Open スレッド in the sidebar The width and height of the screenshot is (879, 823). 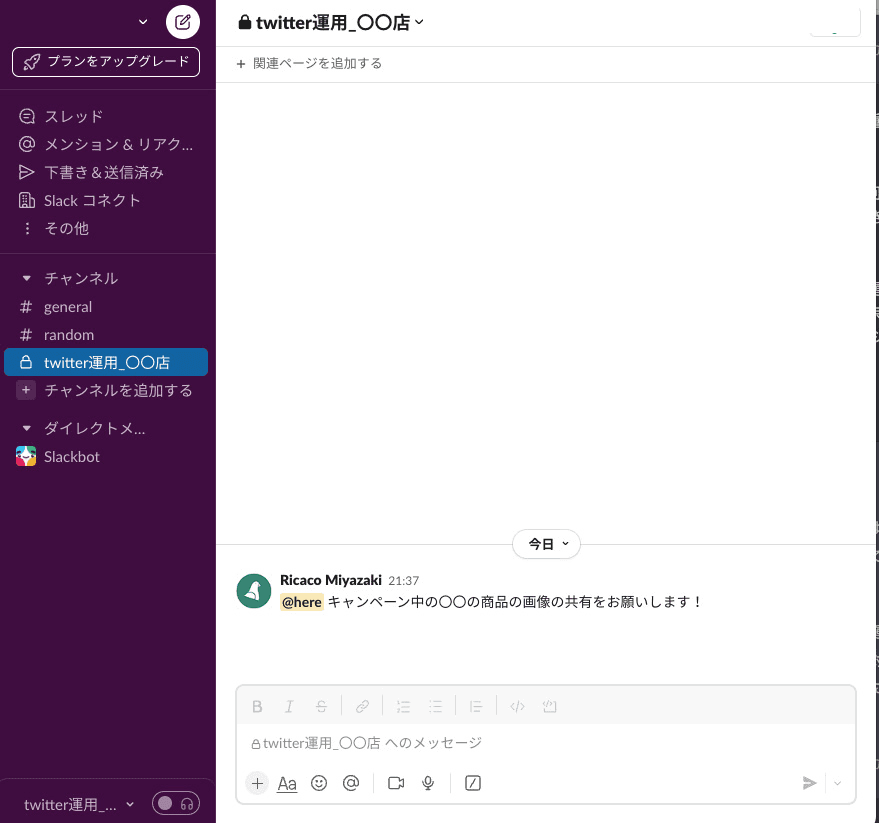tap(73, 116)
